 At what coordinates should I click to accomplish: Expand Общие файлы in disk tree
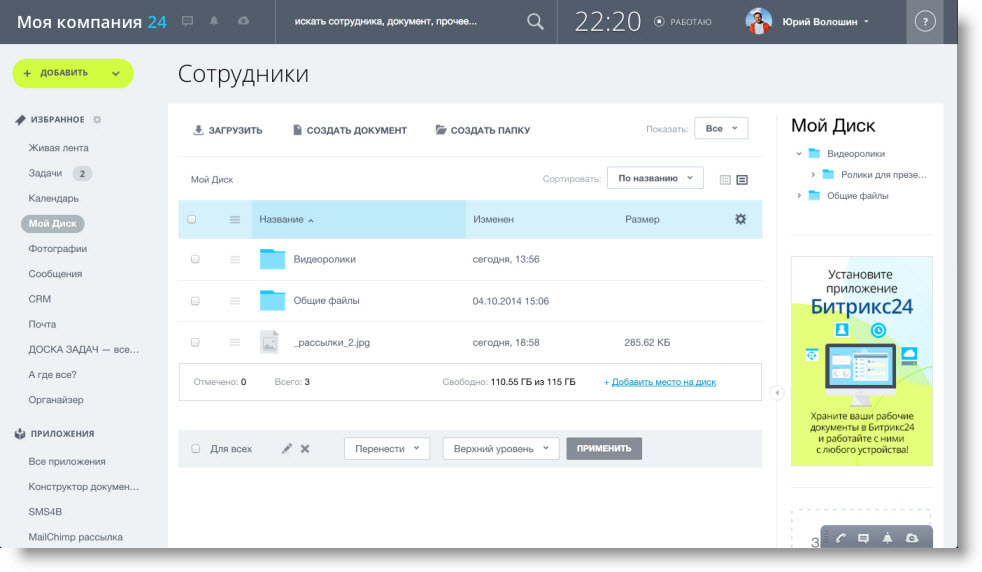pos(799,196)
